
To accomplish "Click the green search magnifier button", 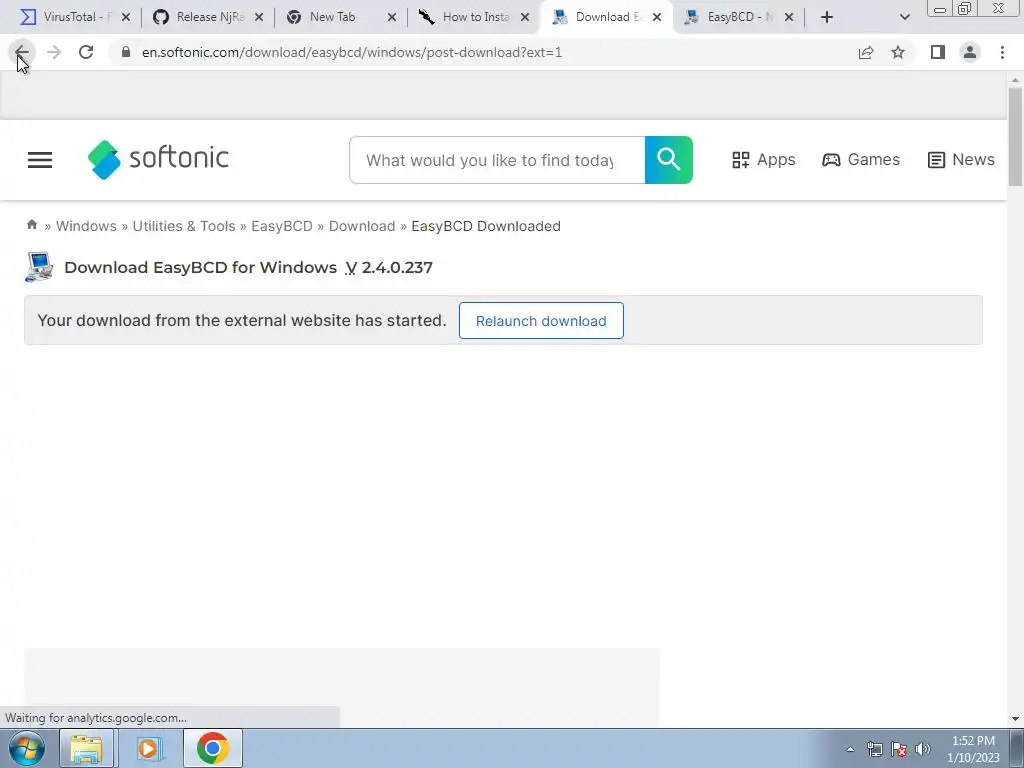I will (x=669, y=160).
